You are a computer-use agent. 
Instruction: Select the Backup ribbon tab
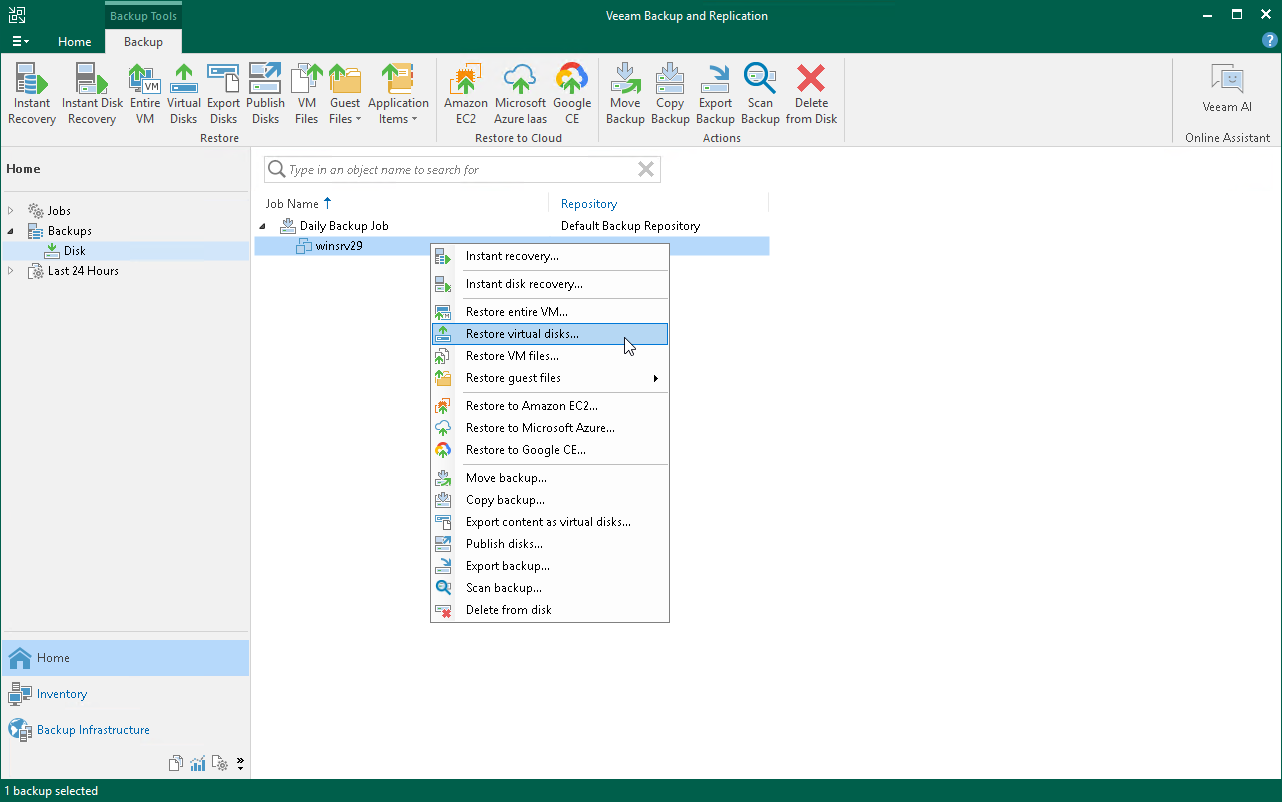[x=143, y=41]
